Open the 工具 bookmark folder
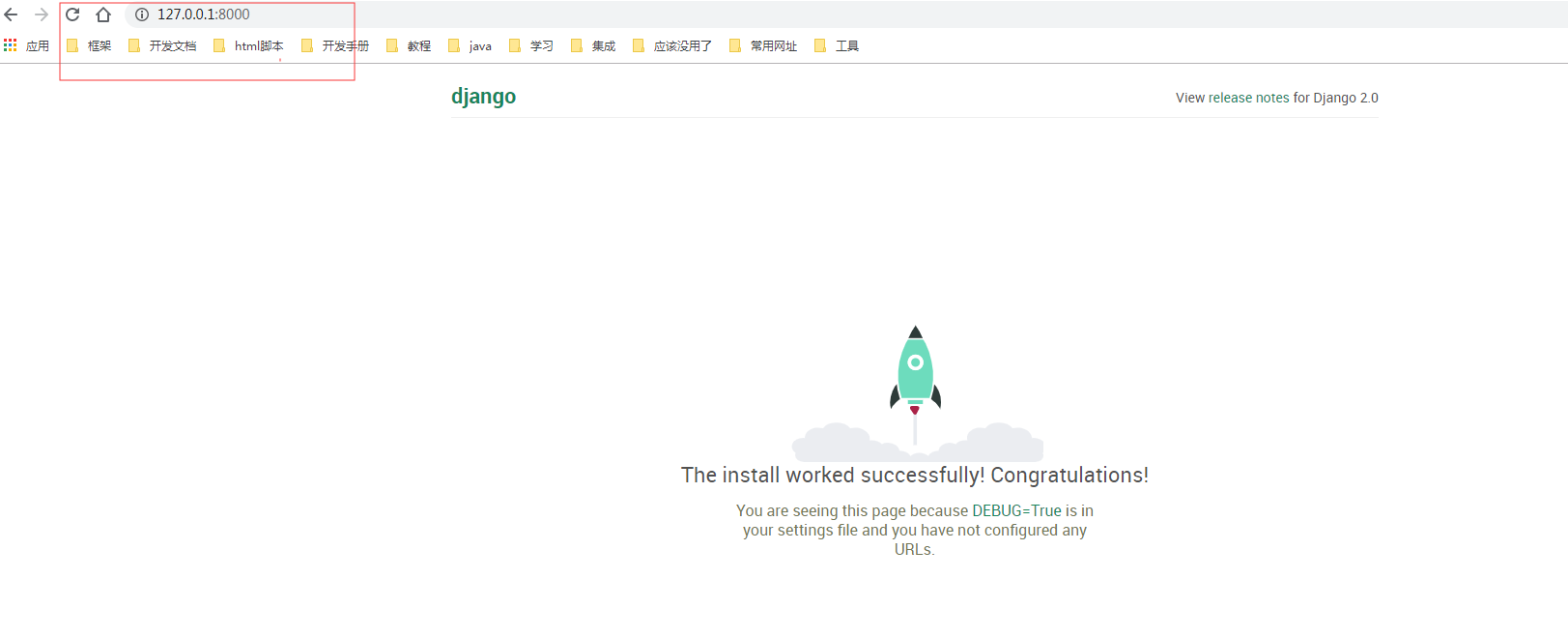The width and height of the screenshot is (1568, 637). 837,45
